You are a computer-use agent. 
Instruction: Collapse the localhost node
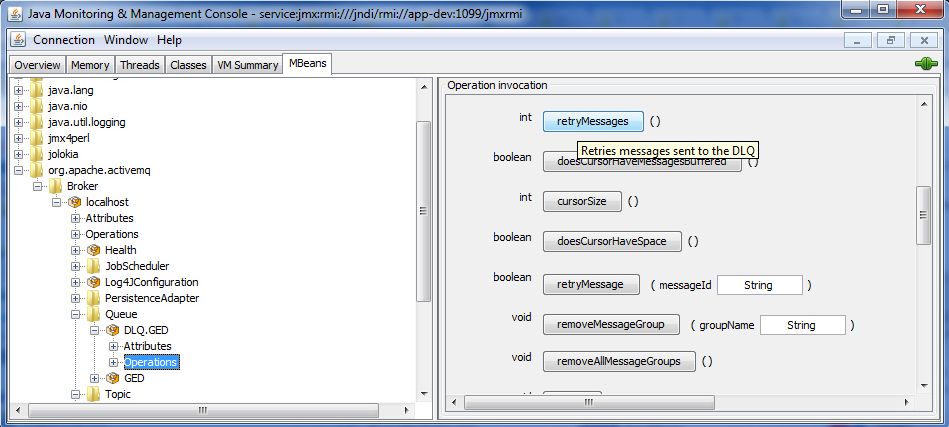pos(57,202)
